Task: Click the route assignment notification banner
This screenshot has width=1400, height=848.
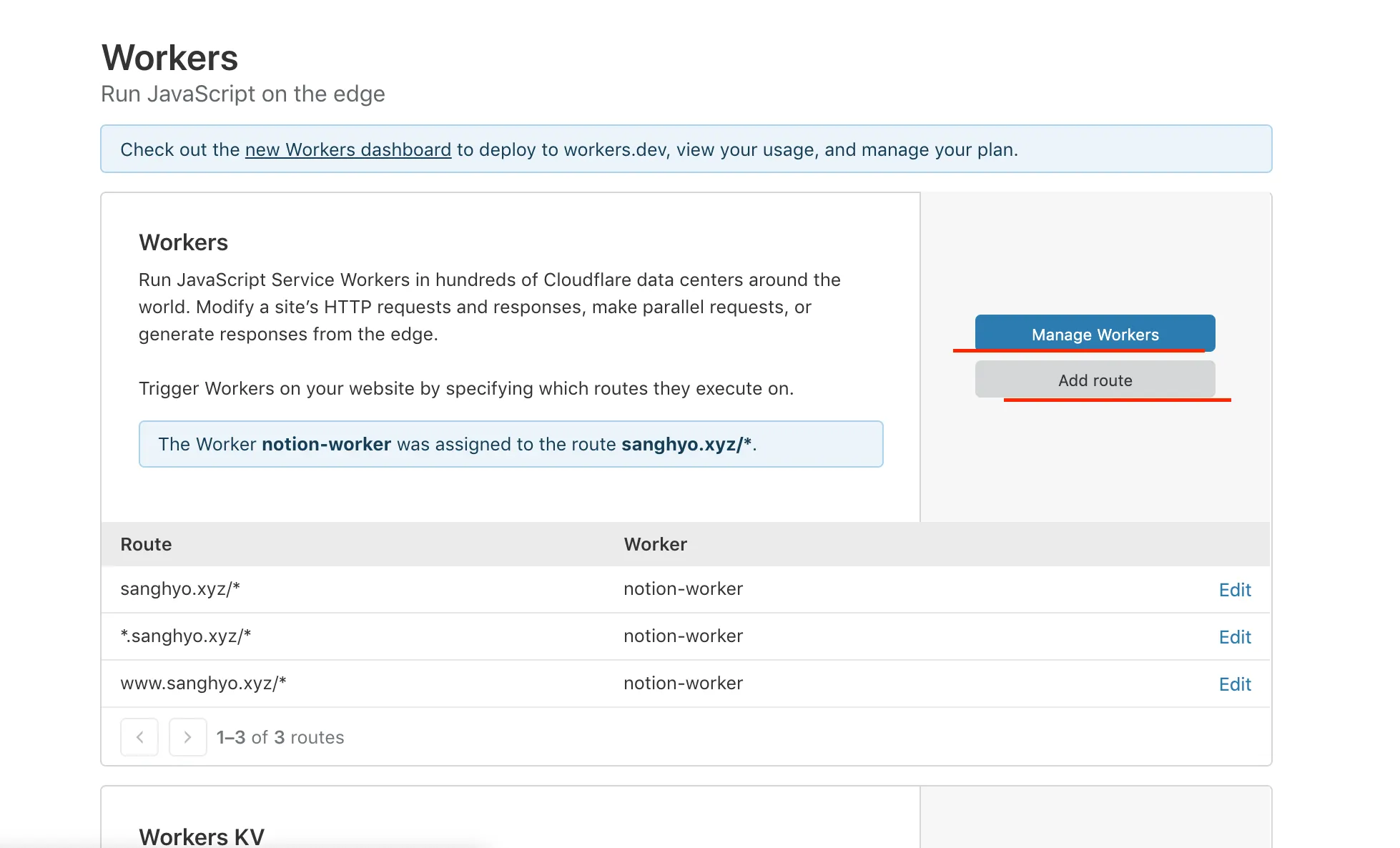Action: pos(511,444)
